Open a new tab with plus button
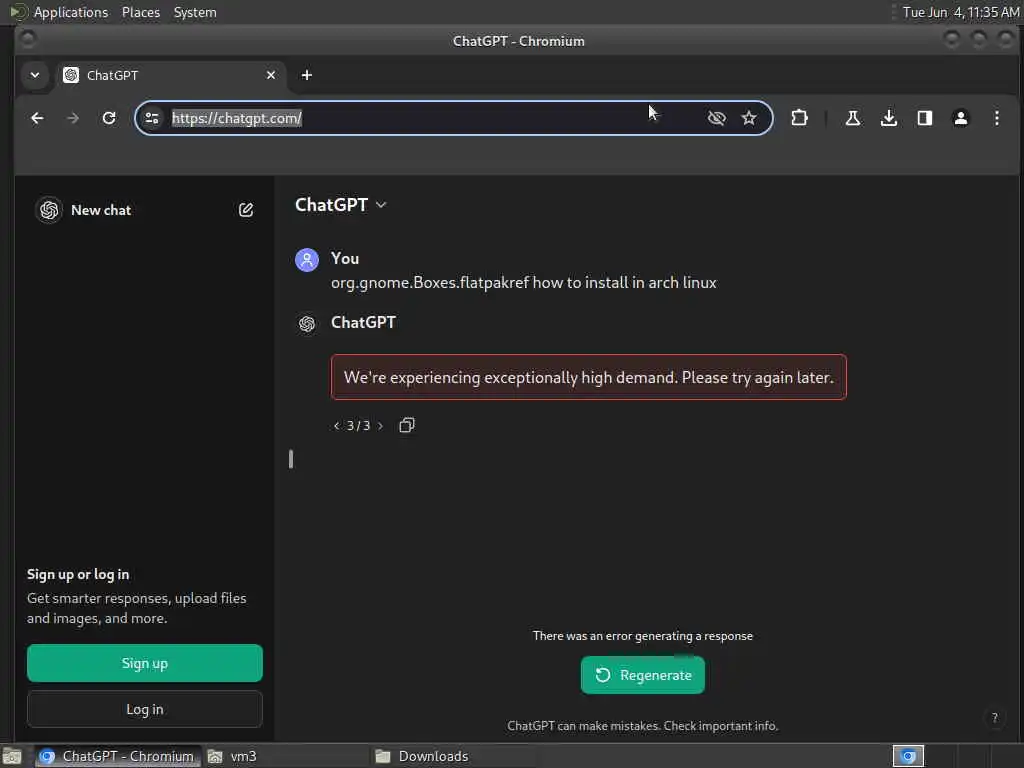Image resolution: width=1024 pixels, height=768 pixels. [x=306, y=75]
